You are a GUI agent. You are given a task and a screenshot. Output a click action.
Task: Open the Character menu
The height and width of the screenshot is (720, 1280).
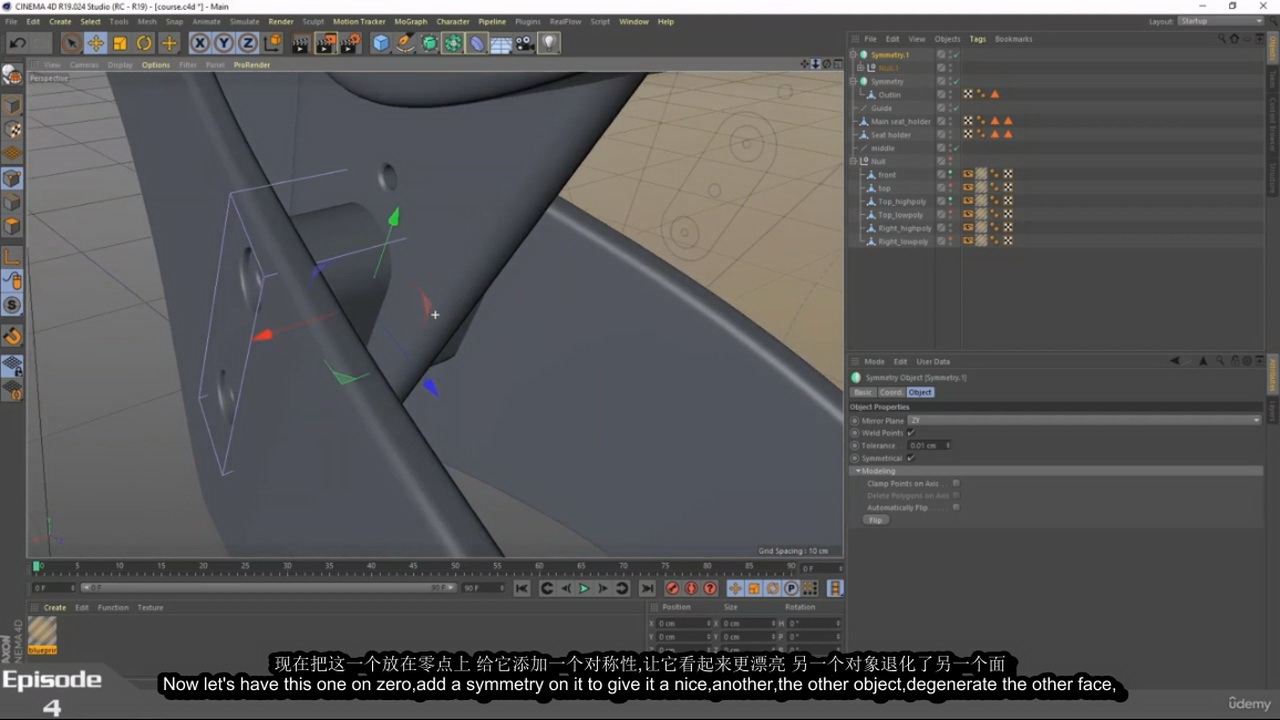453,21
